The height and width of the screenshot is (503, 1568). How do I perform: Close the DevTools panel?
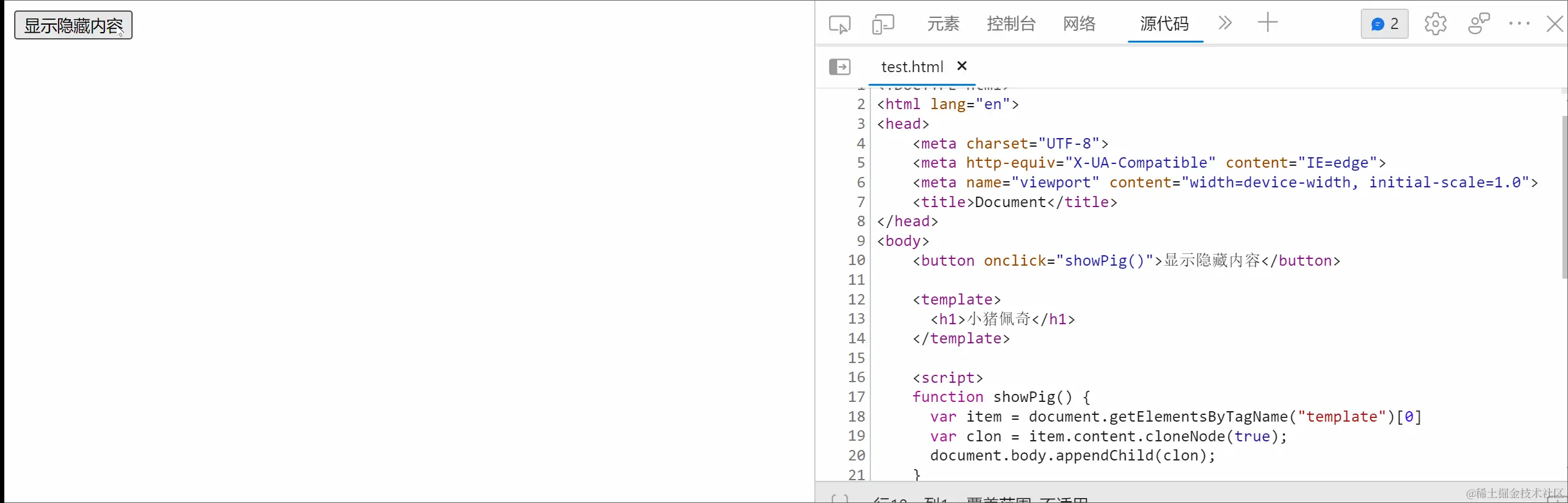[1555, 24]
